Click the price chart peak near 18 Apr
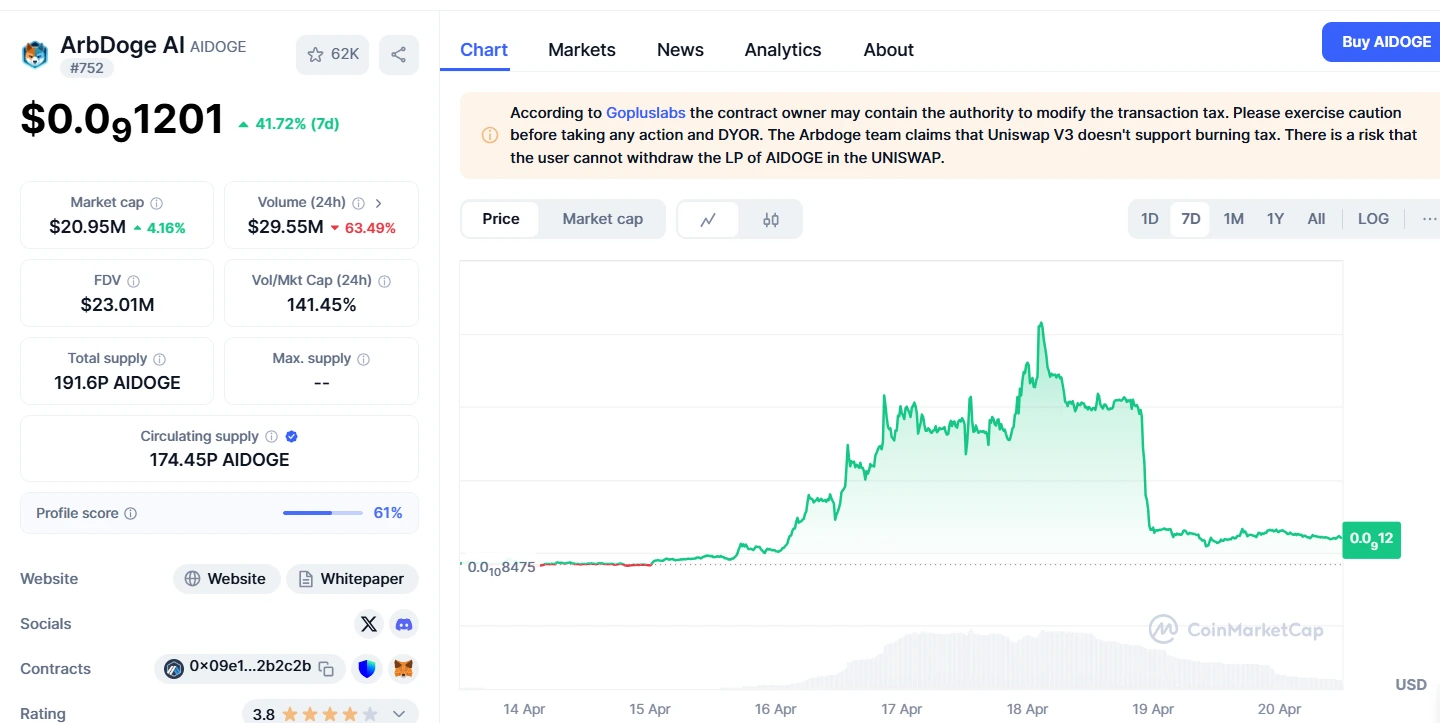Viewport: 1440px width, 723px height. [1041, 324]
